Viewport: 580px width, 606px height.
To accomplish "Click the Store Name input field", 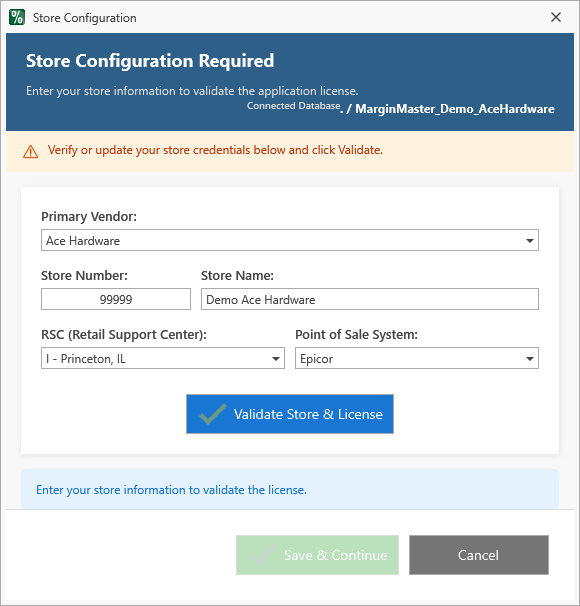I will pos(369,299).
